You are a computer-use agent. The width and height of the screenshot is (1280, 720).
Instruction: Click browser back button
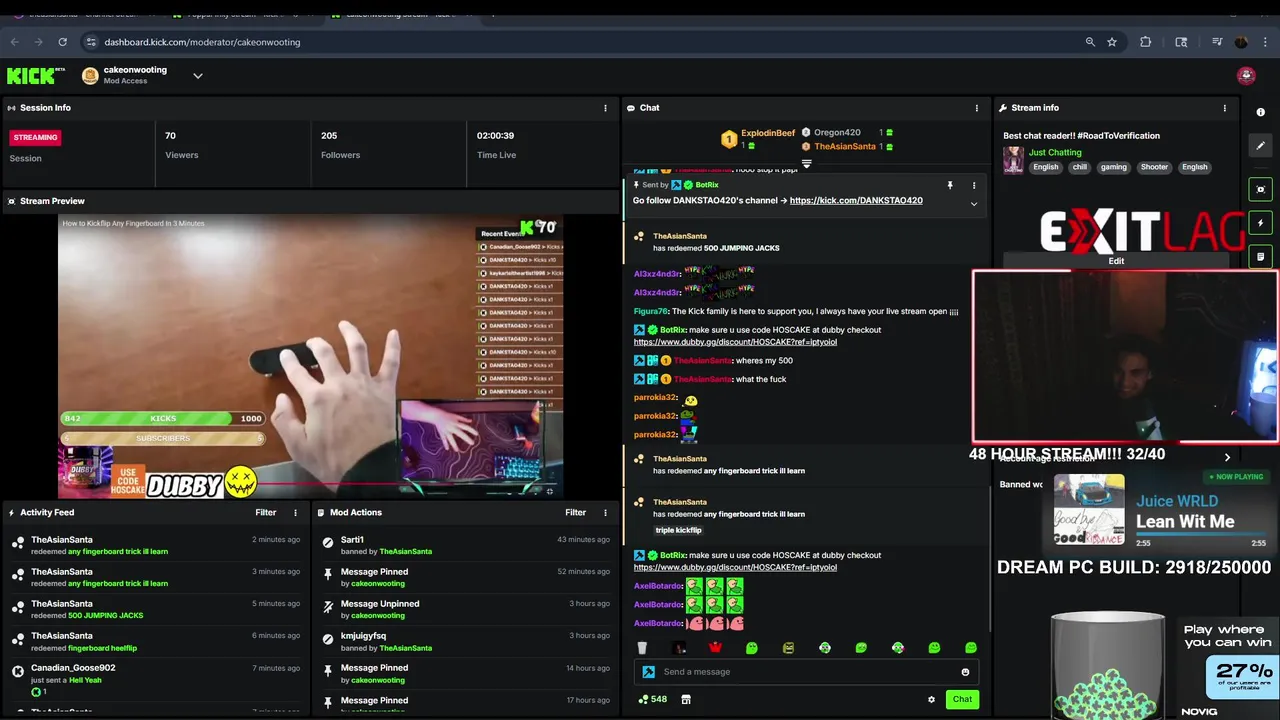[x=14, y=42]
